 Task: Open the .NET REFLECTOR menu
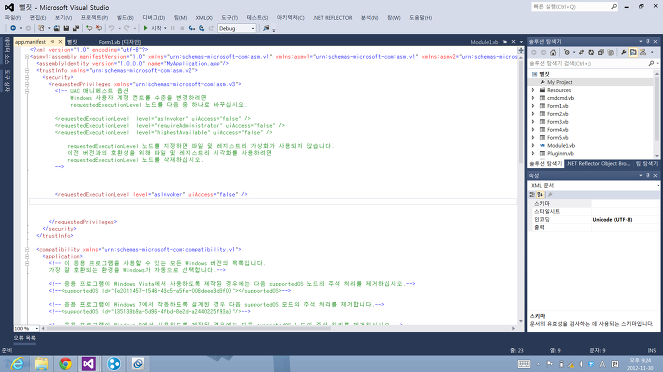[332, 18]
